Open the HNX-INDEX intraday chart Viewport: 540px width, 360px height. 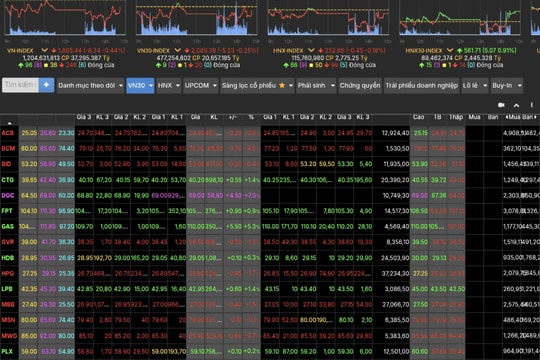[x=328, y=18]
